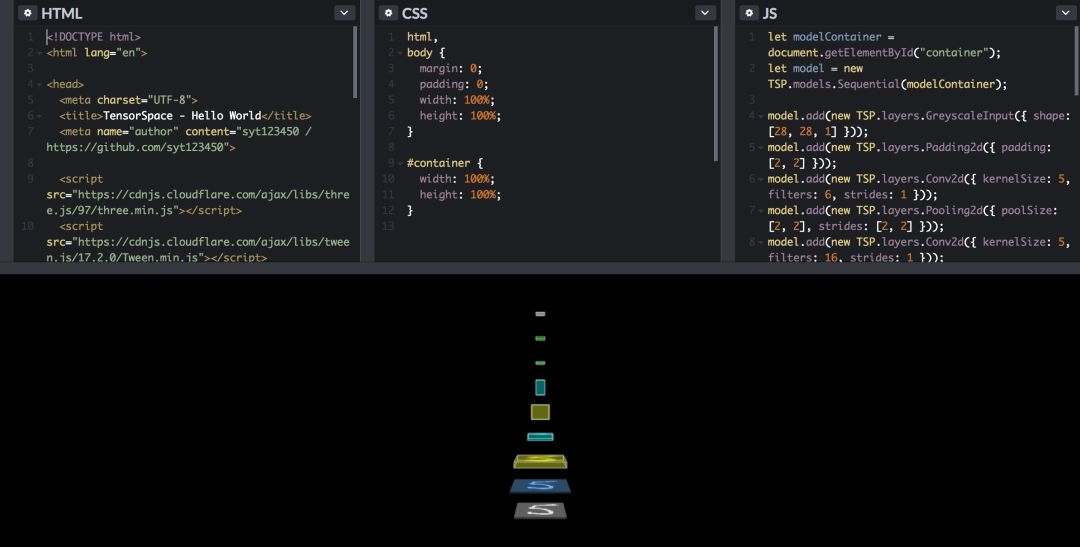Open the JS editor settings gear
The image size is (1080, 547).
pyautogui.click(x=749, y=13)
